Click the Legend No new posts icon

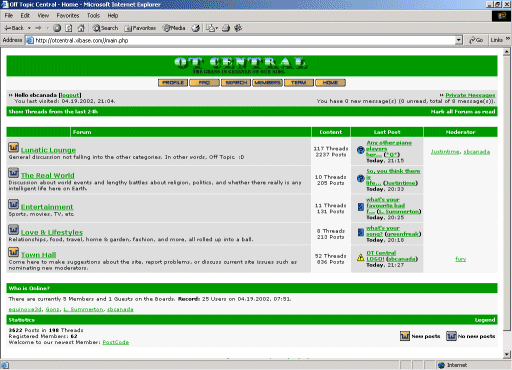(x=451, y=336)
